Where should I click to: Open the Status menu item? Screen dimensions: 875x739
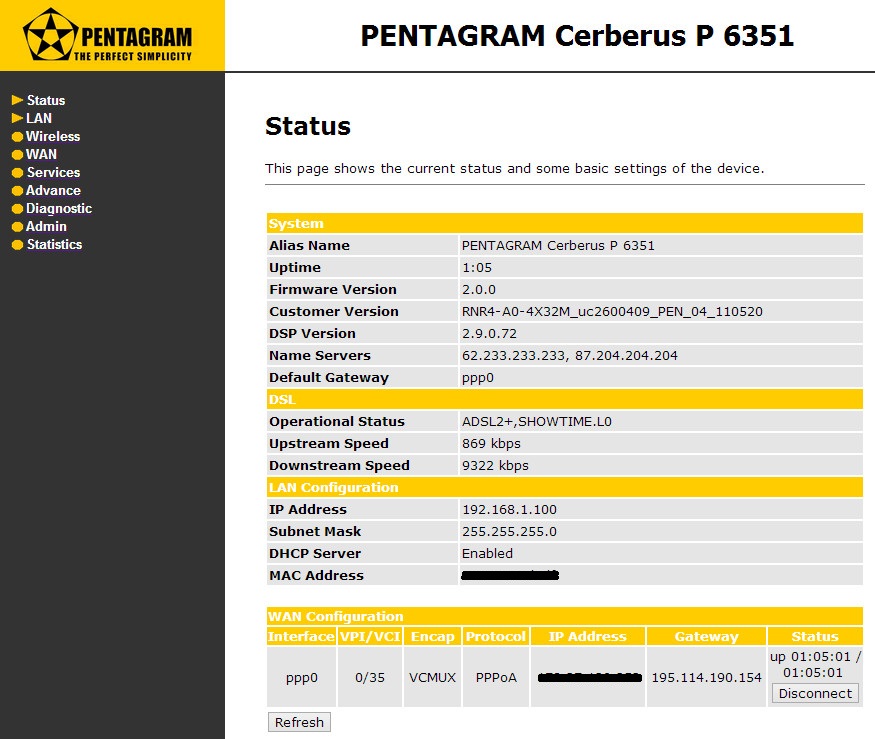coord(46,100)
